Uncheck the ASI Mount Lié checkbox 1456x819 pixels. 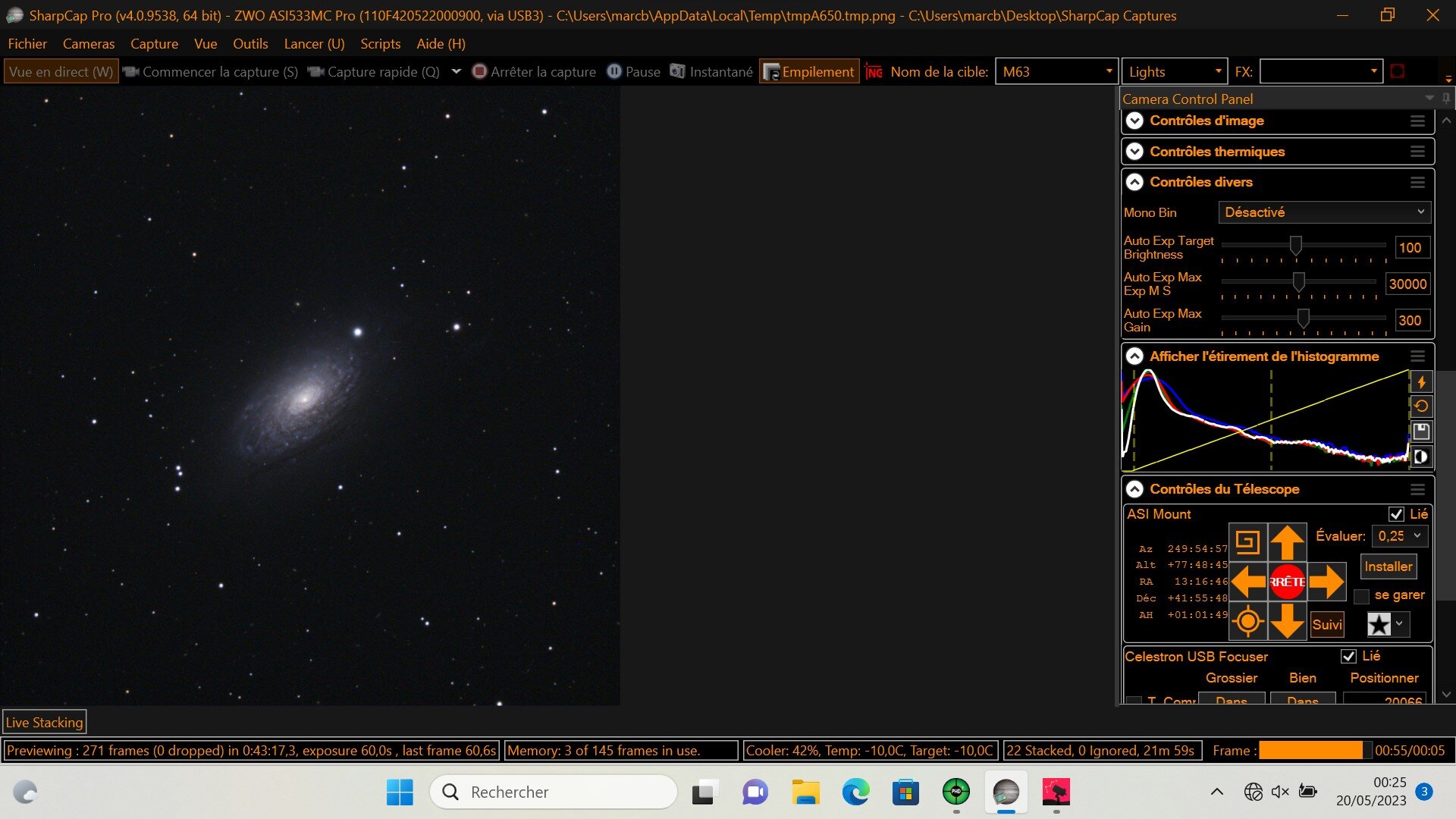(x=1396, y=514)
